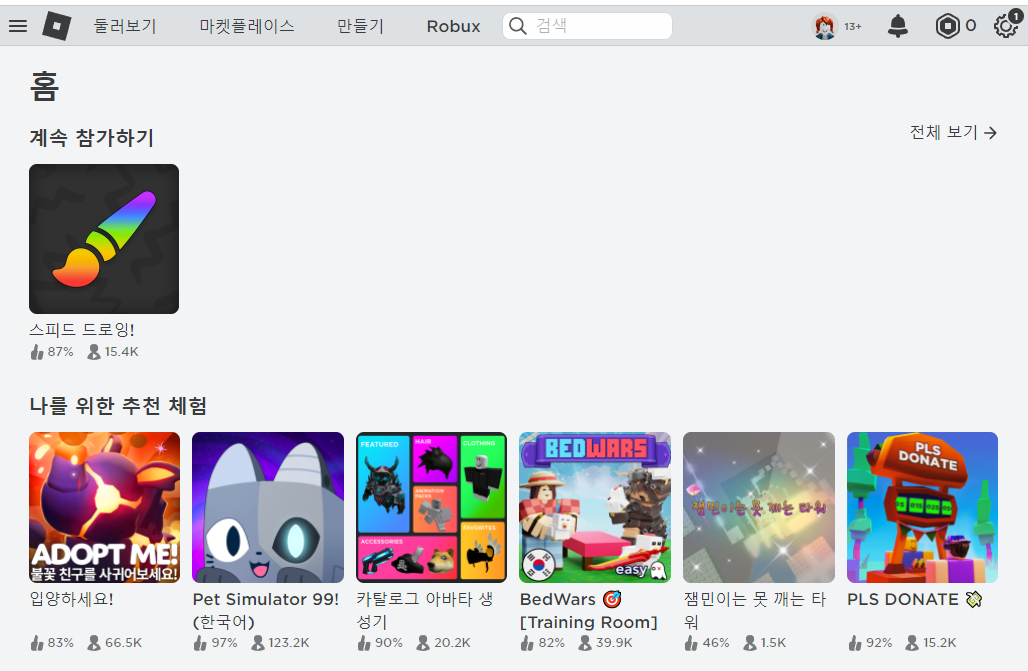Open the Robux menu item
1028x671 pixels.
click(x=454, y=26)
